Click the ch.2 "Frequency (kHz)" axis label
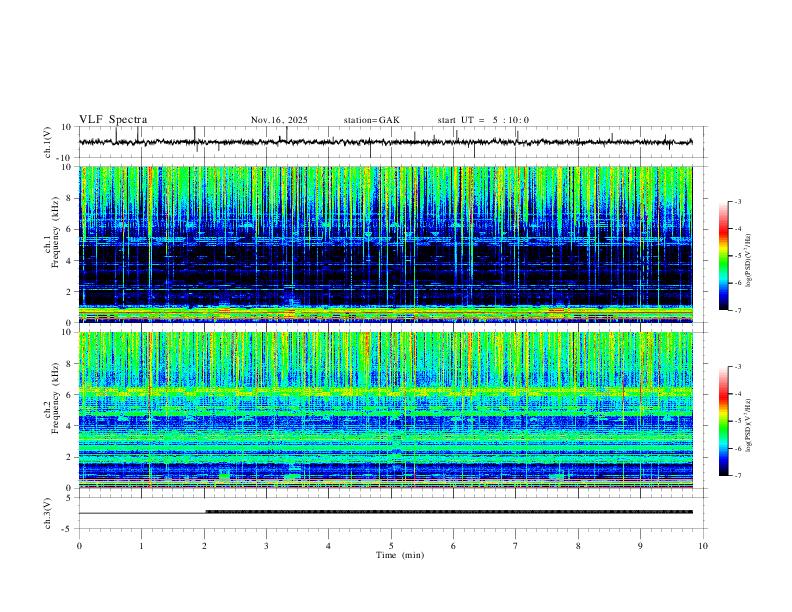This screenshot has height=612, width=792. (55, 398)
